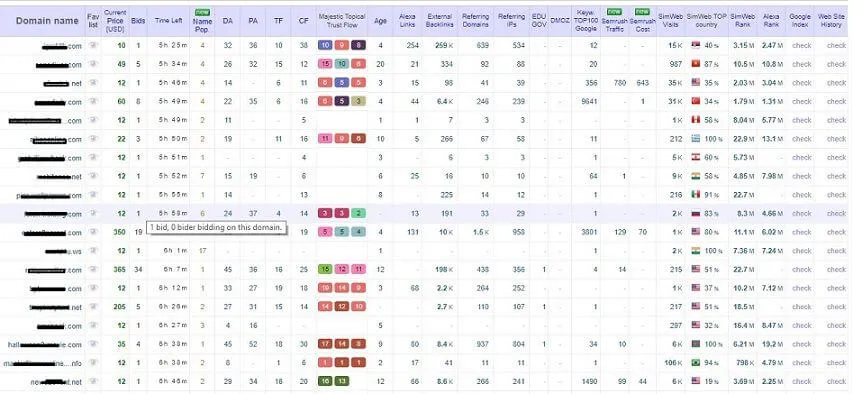The height and width of the screenshot is (394, 853).
Task: Click the country flag beside 19 %
Action: [x=696, y=381]
